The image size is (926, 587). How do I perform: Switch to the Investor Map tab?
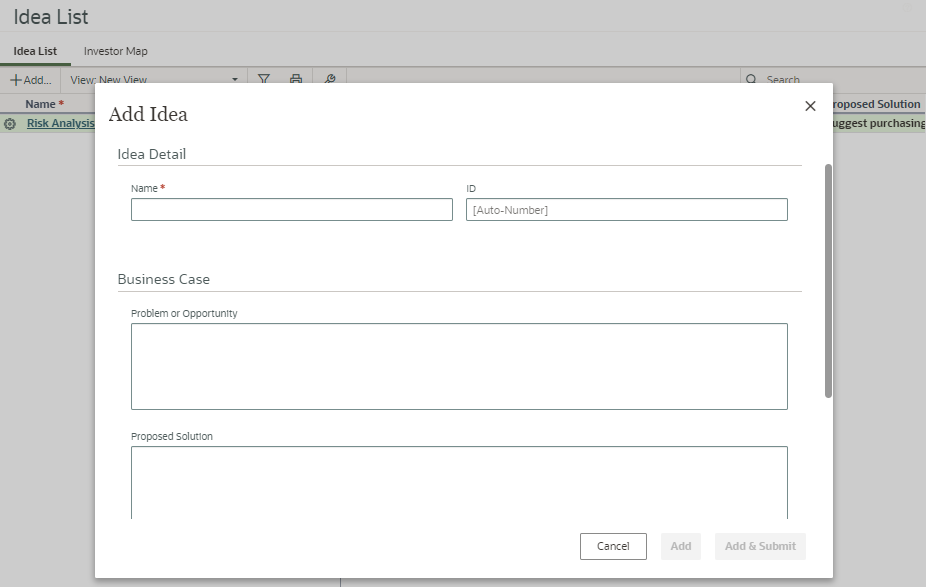click(116, 51)
